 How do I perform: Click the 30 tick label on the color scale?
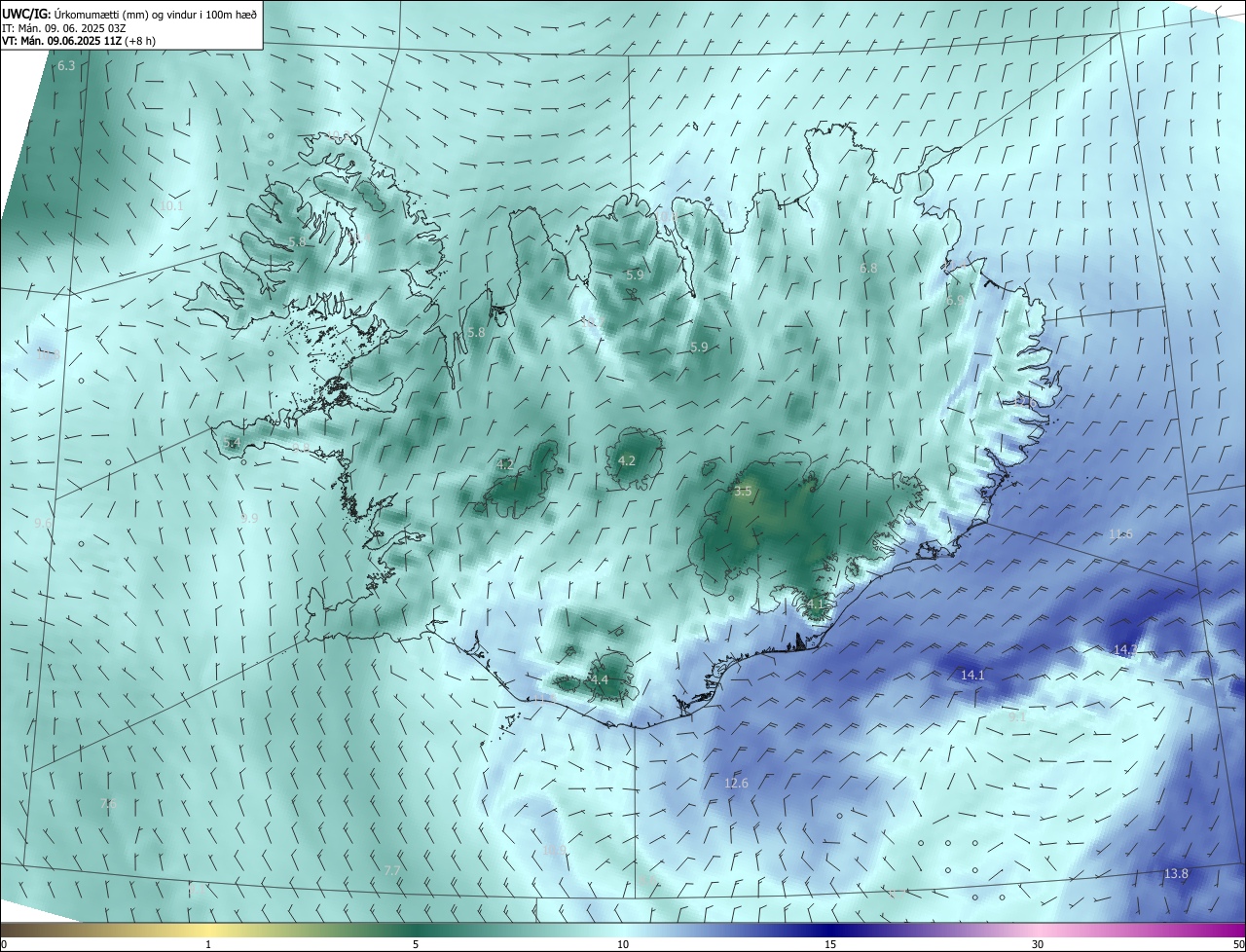(1038, 944)
